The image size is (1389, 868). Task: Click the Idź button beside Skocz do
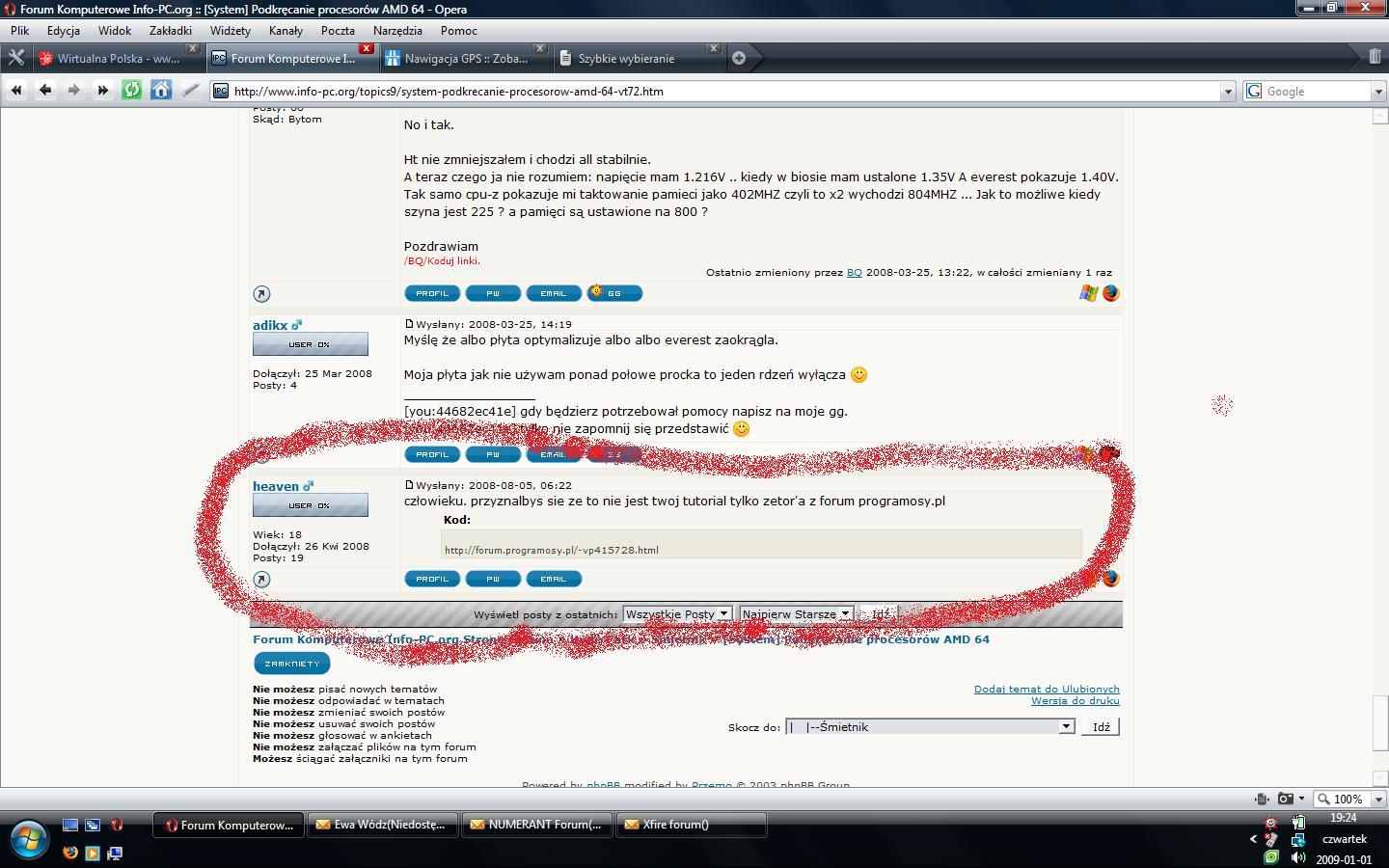coord(1101,726)
